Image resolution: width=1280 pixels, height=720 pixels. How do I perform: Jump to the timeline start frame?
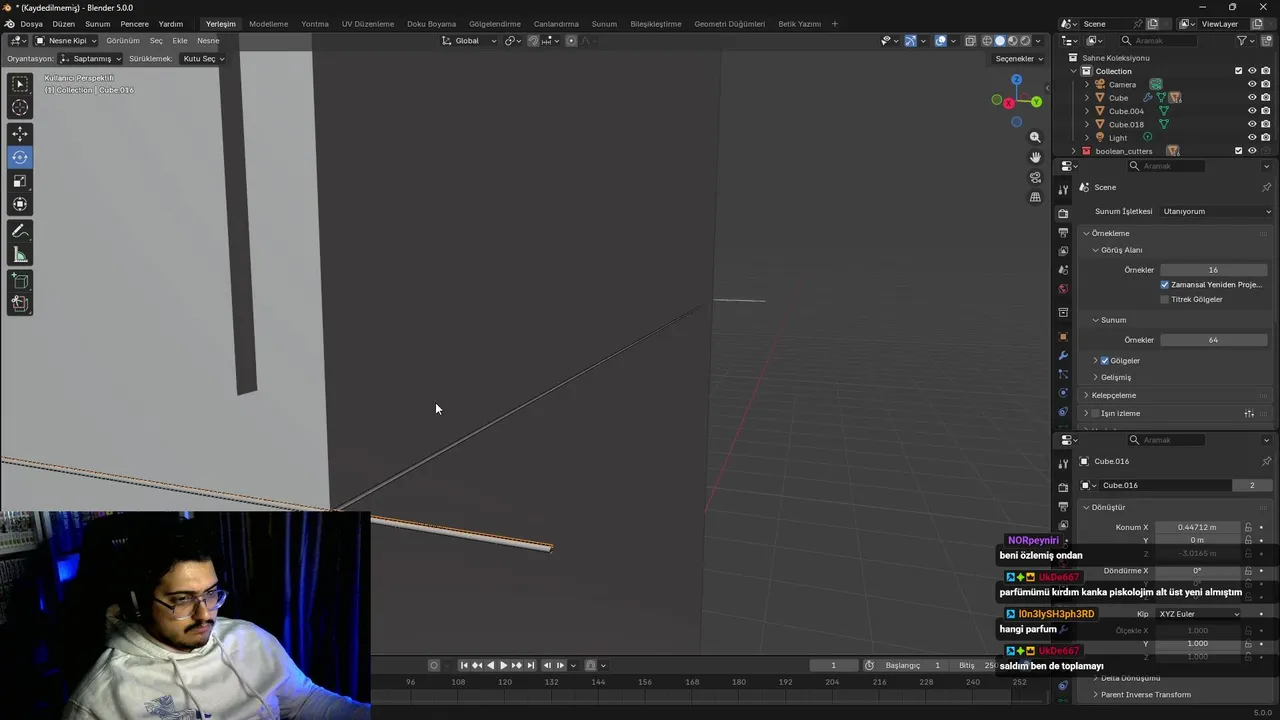[464, 665]
